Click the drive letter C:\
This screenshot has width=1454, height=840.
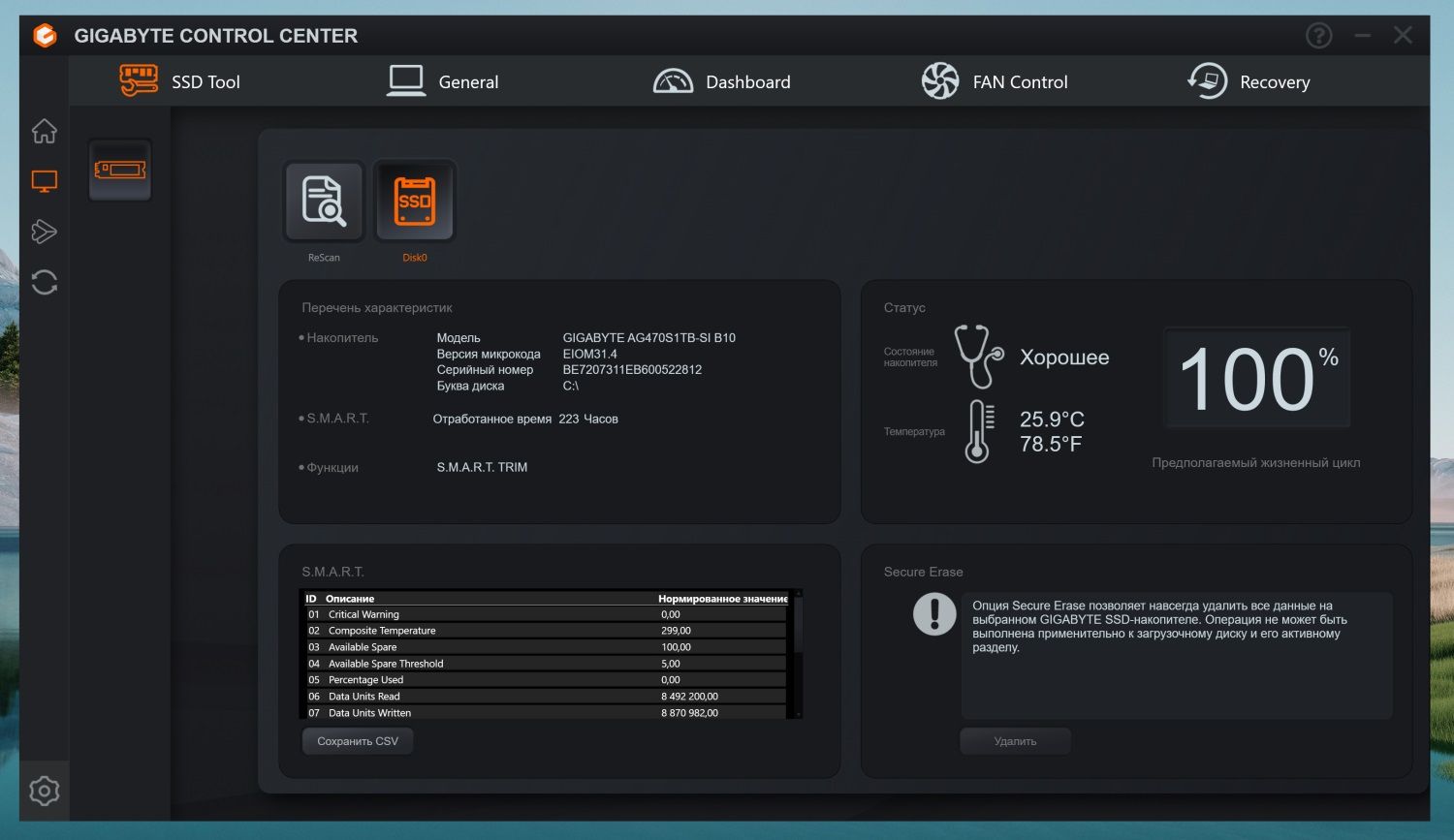coord(570,386)
